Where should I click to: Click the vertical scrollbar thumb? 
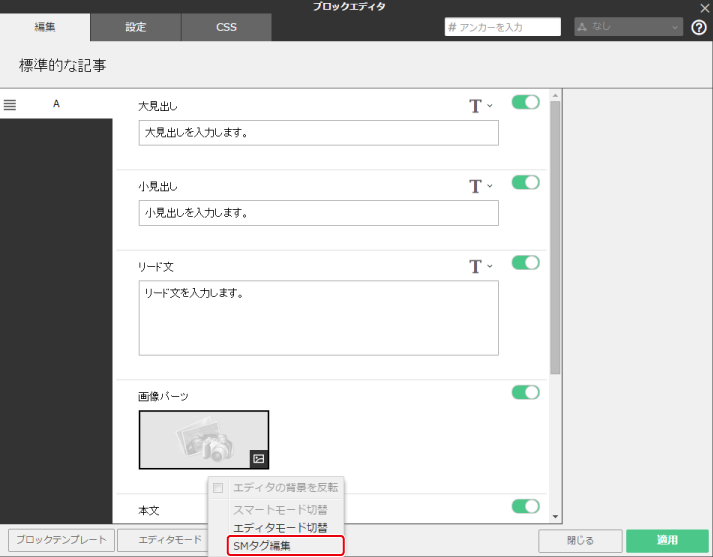coord(555,237)
